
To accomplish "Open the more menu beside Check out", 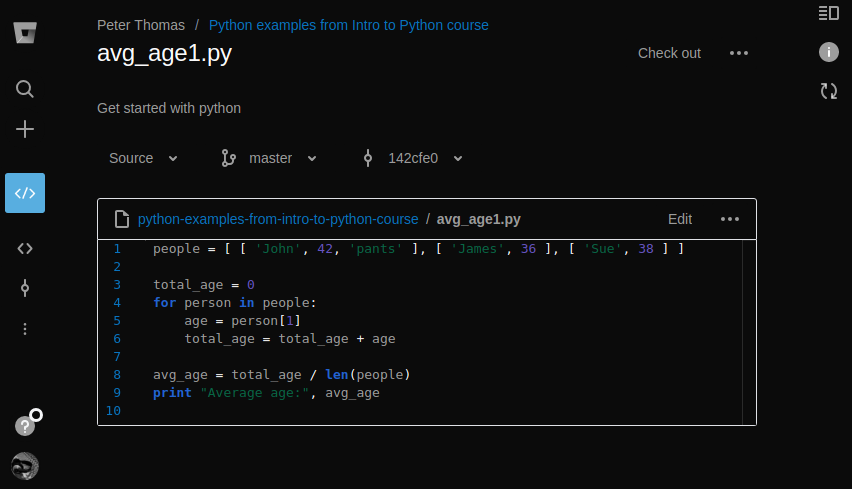I will coord(739,53).
